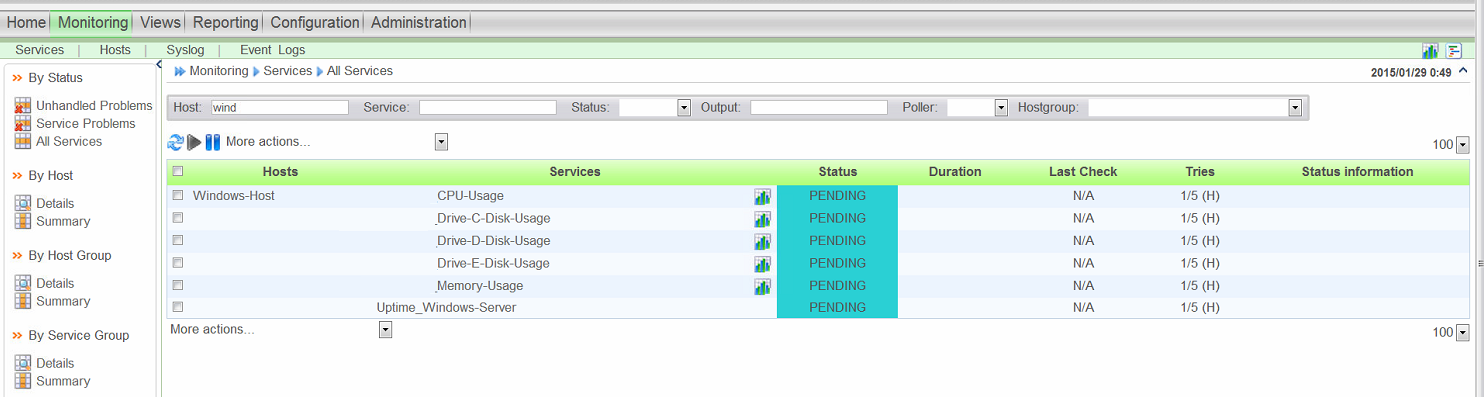The height and width of the screenshot is (397, 1484).
Task: Open the graph icon for Drive-E-Disk-Usage
Action: (762, 264)
